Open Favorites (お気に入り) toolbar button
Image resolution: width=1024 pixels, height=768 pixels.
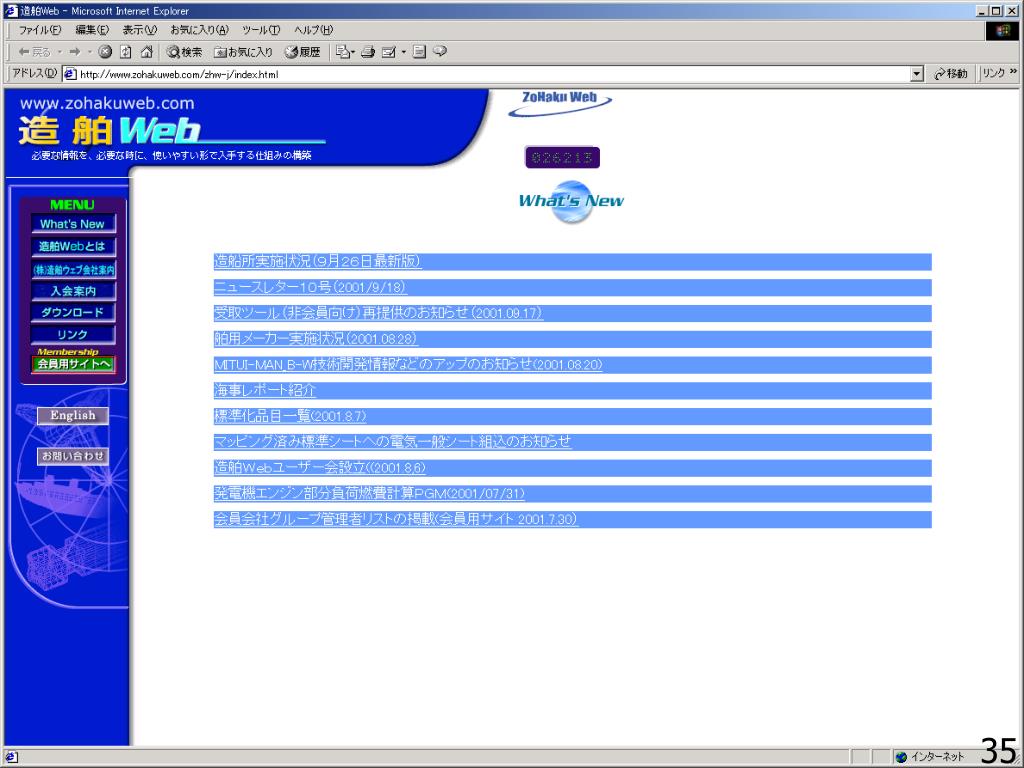click(x=243, y=52)
